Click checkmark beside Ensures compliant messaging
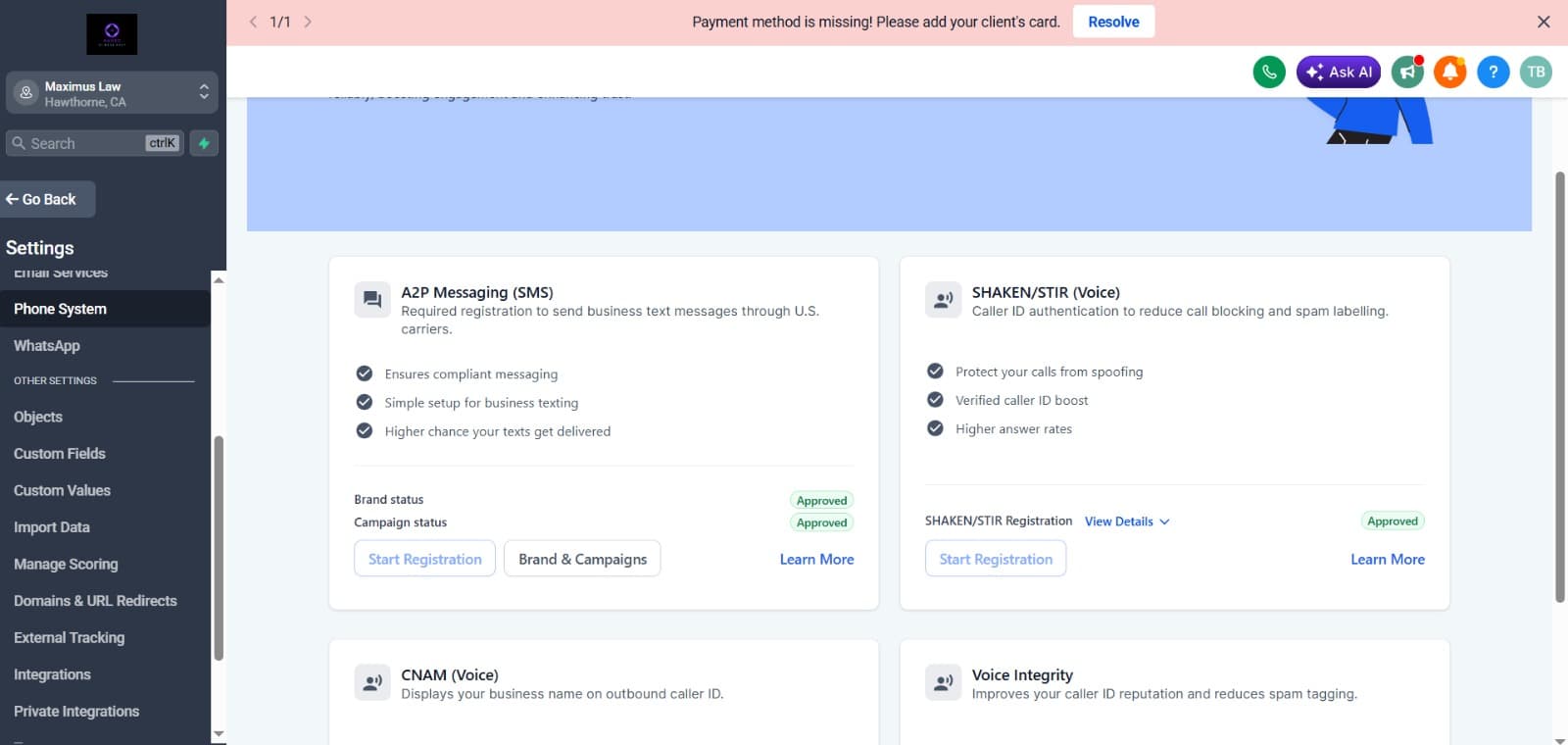The width and height of the screenshot is (1568, 745). (365, 373)
